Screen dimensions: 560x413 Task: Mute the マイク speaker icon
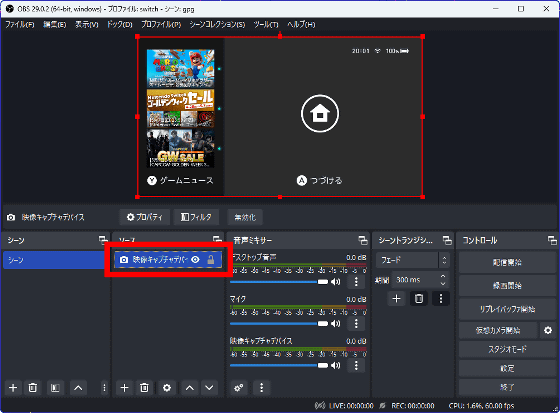coord(335,324)
